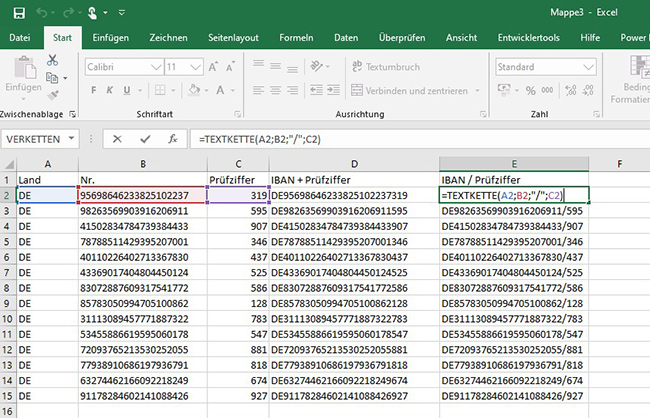Switch to the Daten tab
Image resolution: width=650 pixels, height=418 pixels.
(x=346, y=38)
